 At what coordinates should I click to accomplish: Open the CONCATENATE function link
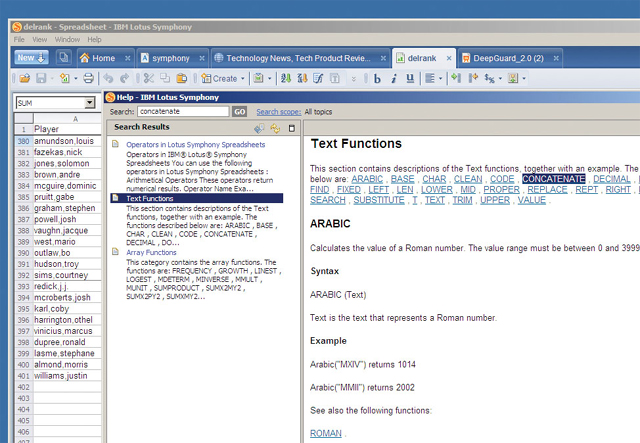553,179
